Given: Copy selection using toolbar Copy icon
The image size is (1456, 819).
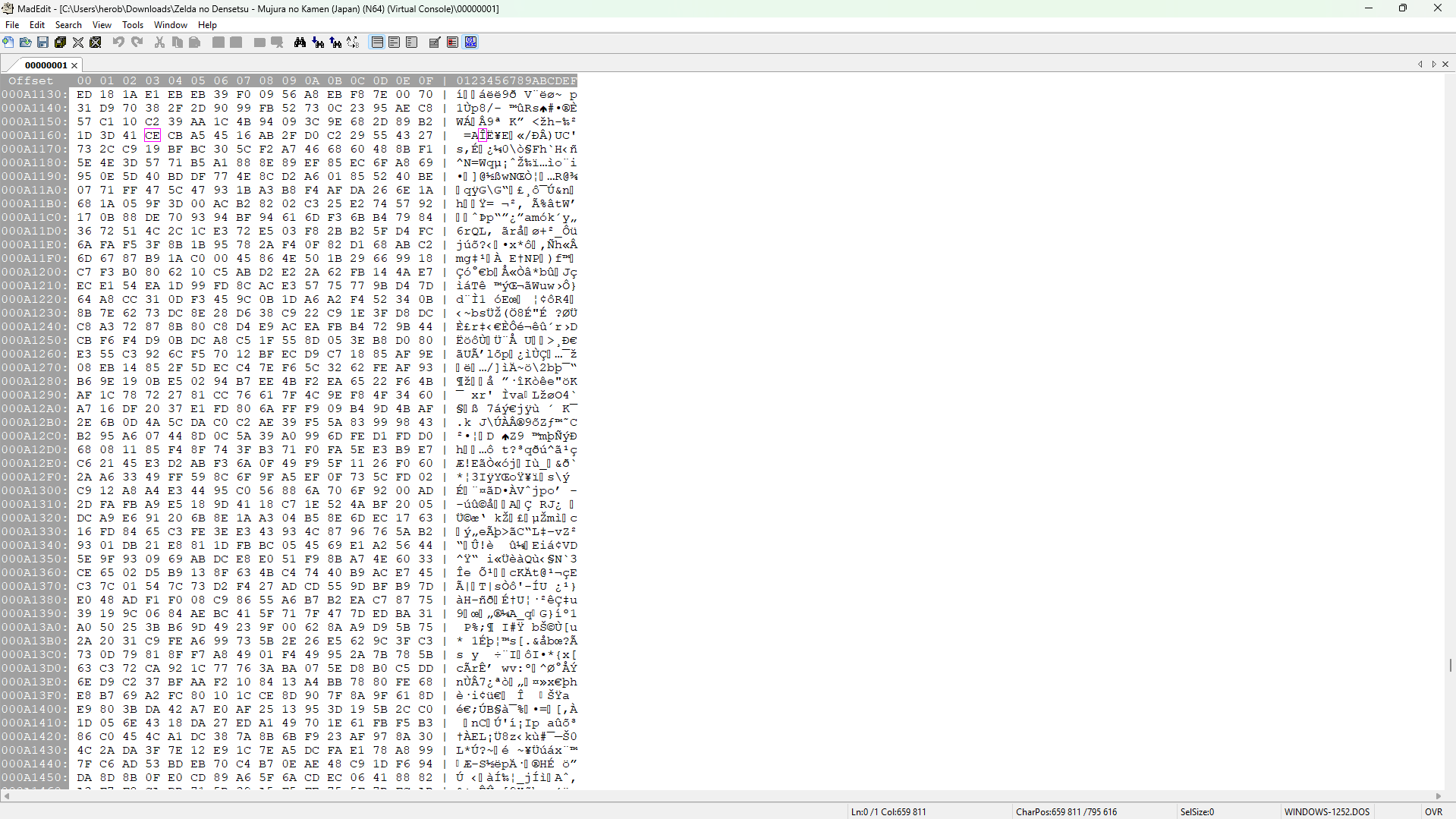Looking at the screenshot, I should [x=178, y=43].
